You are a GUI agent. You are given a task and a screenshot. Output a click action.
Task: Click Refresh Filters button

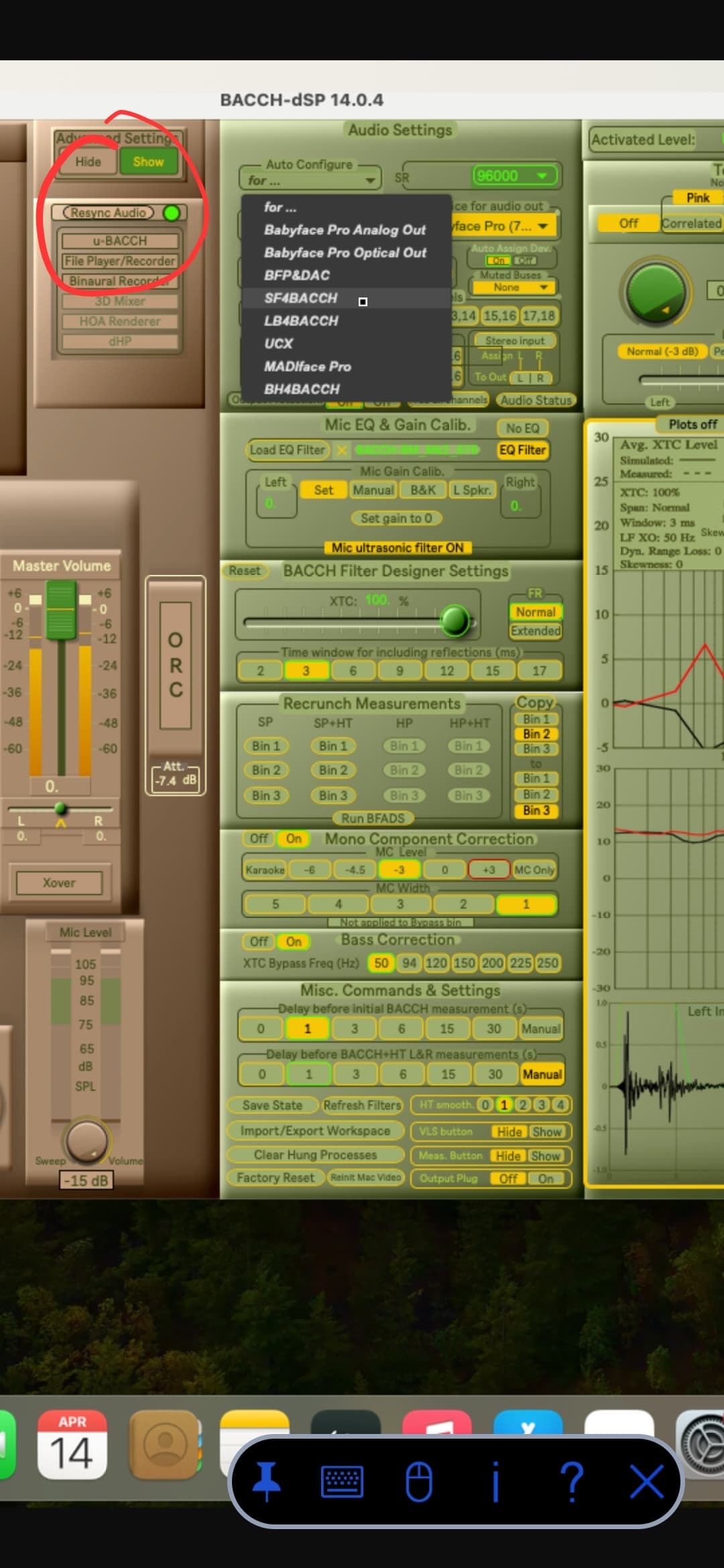click(362, 1105)
